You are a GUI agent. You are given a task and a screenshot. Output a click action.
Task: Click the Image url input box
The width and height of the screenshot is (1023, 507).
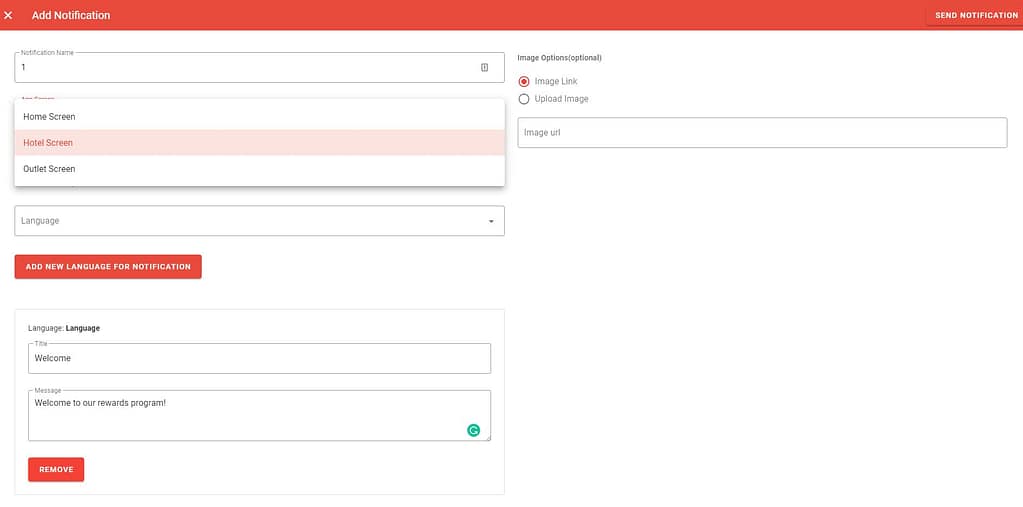pos(761,133)
